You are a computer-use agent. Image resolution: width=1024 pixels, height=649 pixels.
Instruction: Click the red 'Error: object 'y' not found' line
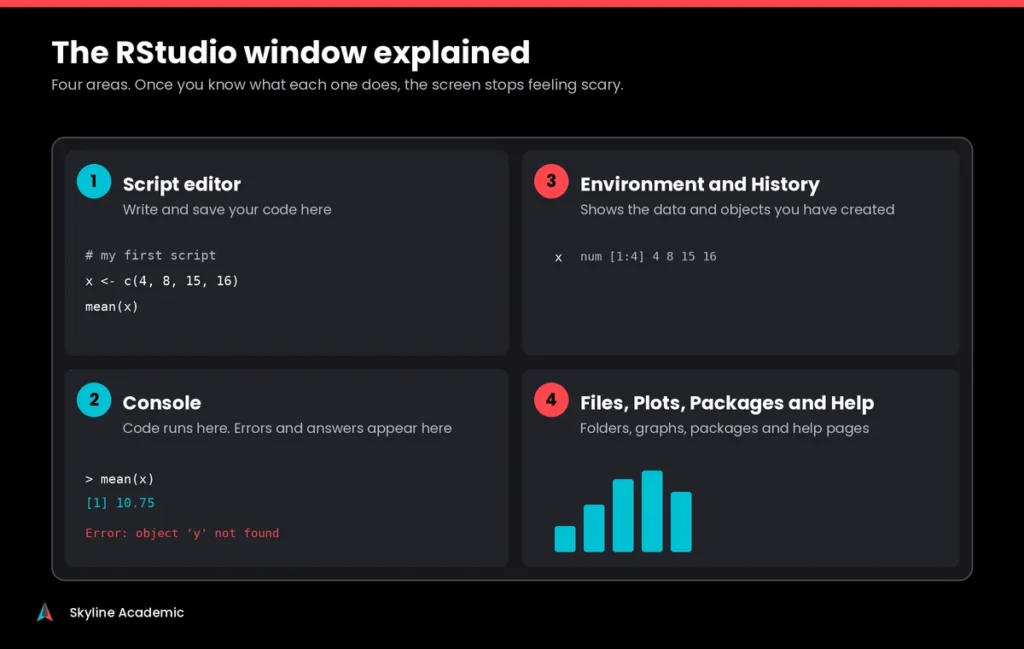[182, 533]
